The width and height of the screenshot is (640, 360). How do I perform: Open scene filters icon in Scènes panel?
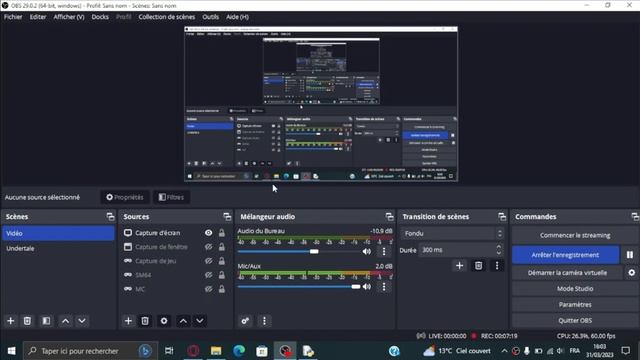tap(47, 321)
